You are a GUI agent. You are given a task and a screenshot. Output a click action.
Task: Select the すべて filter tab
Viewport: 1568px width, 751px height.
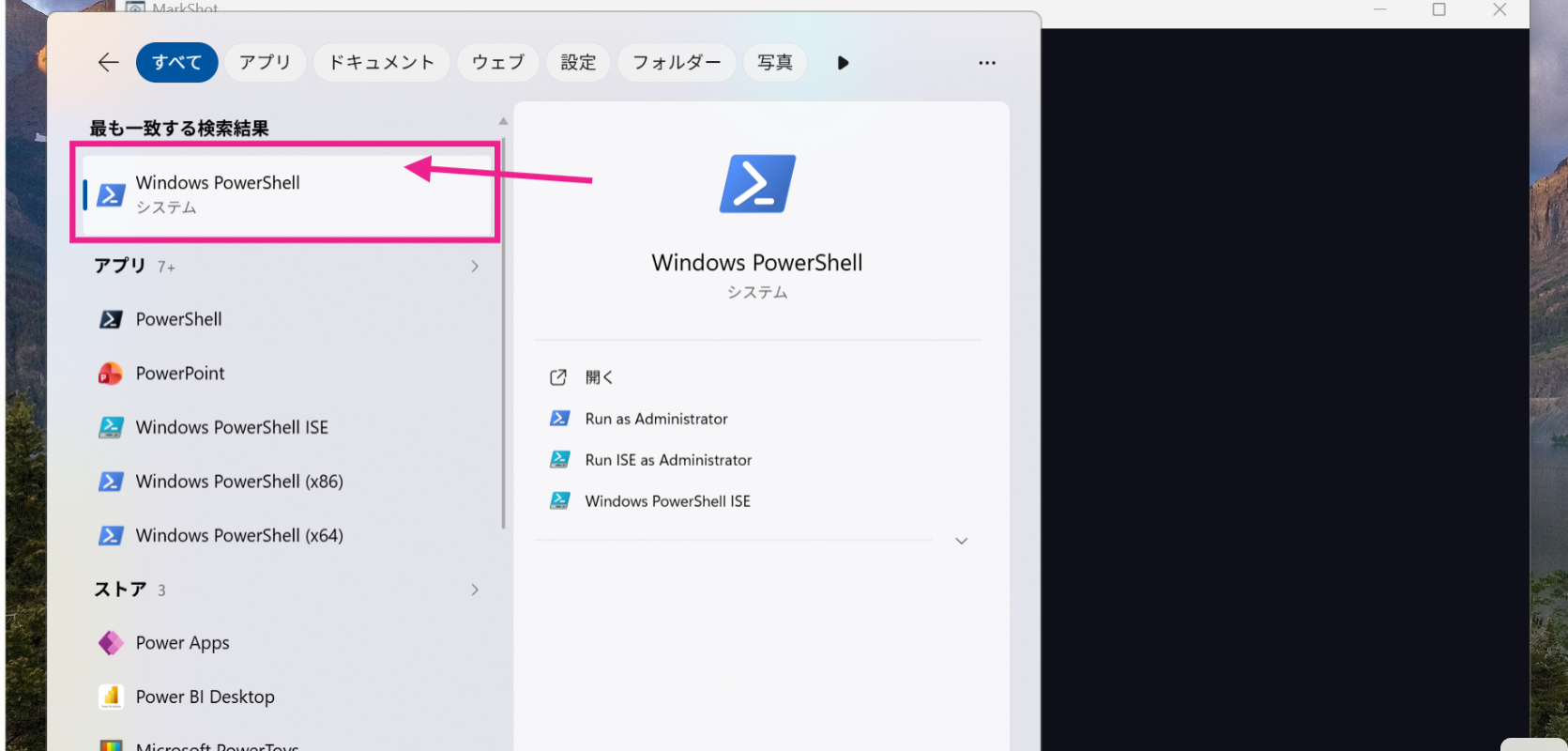coord(177,63)
